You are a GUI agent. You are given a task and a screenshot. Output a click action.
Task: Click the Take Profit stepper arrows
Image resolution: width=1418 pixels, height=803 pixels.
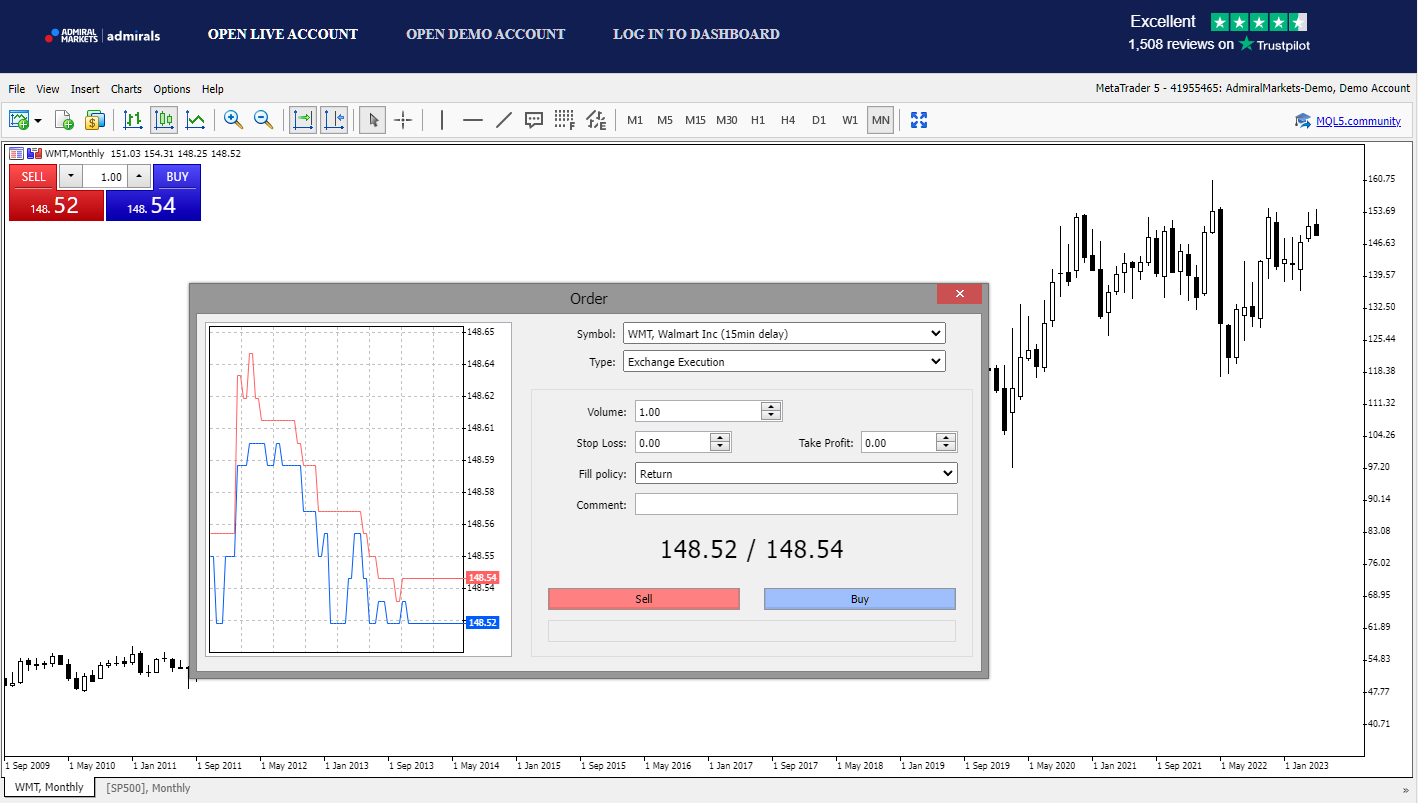(946, 442)
